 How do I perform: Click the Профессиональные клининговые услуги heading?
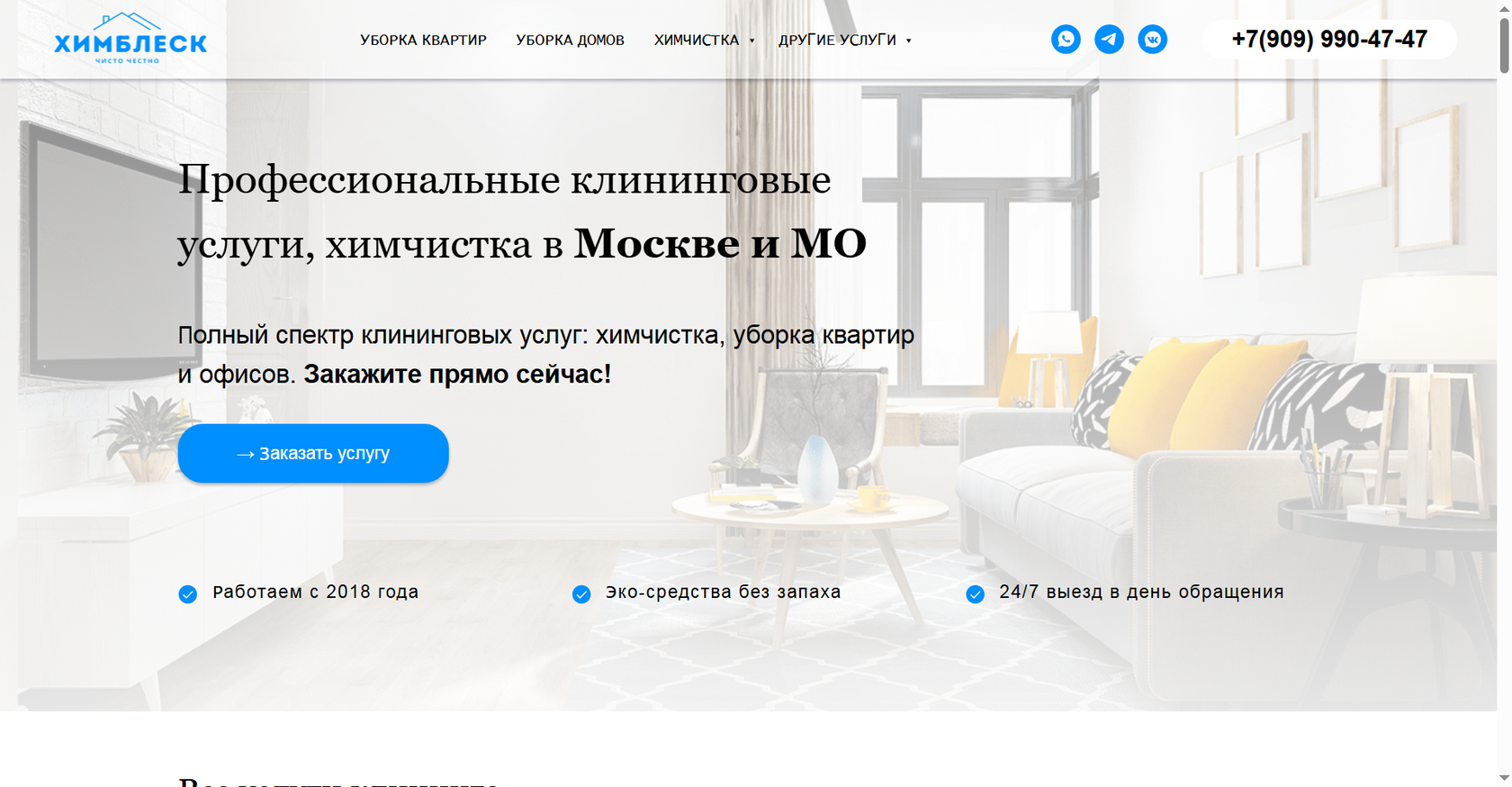[x=522, y=211]
